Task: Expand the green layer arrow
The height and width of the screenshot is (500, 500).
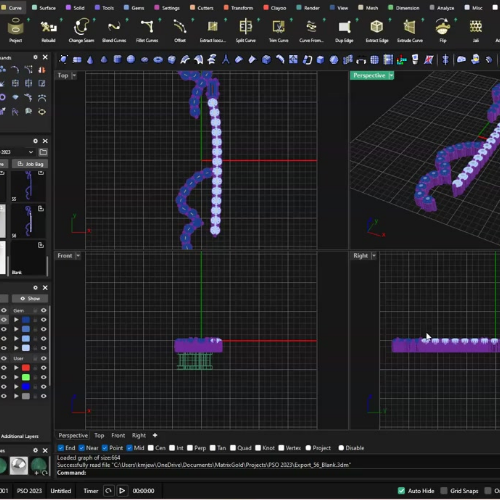Action: coord(16,377)
